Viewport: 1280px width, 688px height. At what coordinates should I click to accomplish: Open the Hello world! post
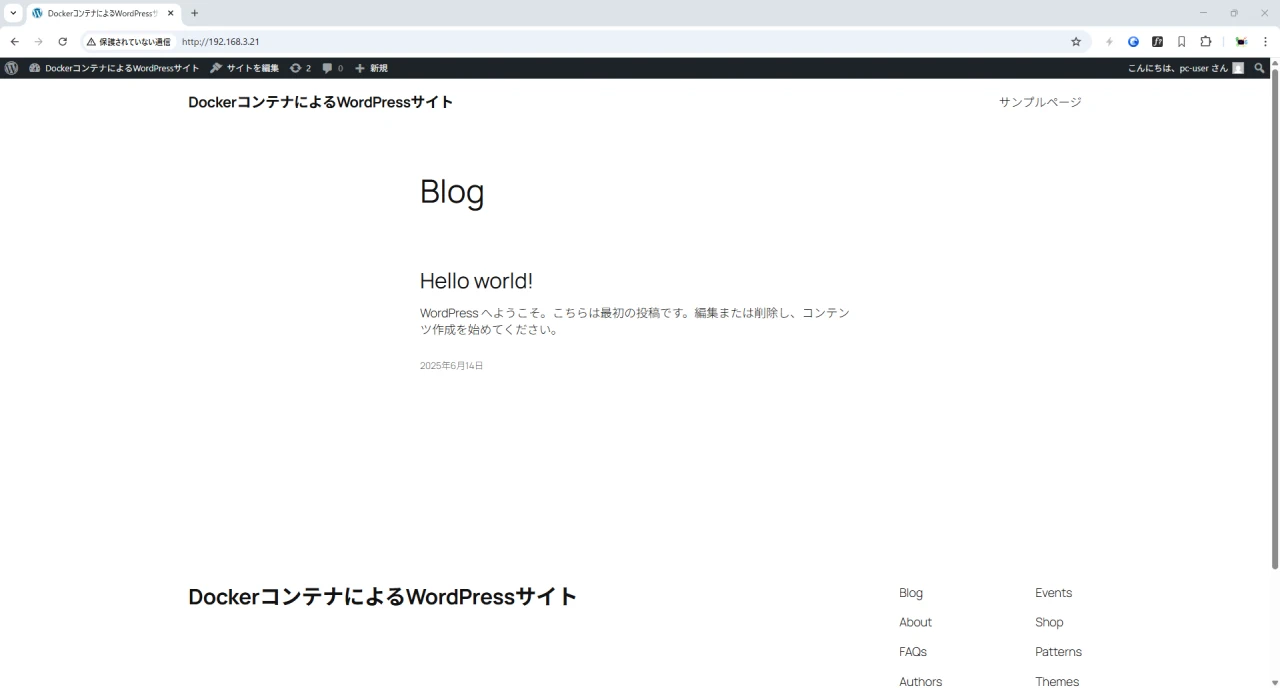(x=476, y=281)
